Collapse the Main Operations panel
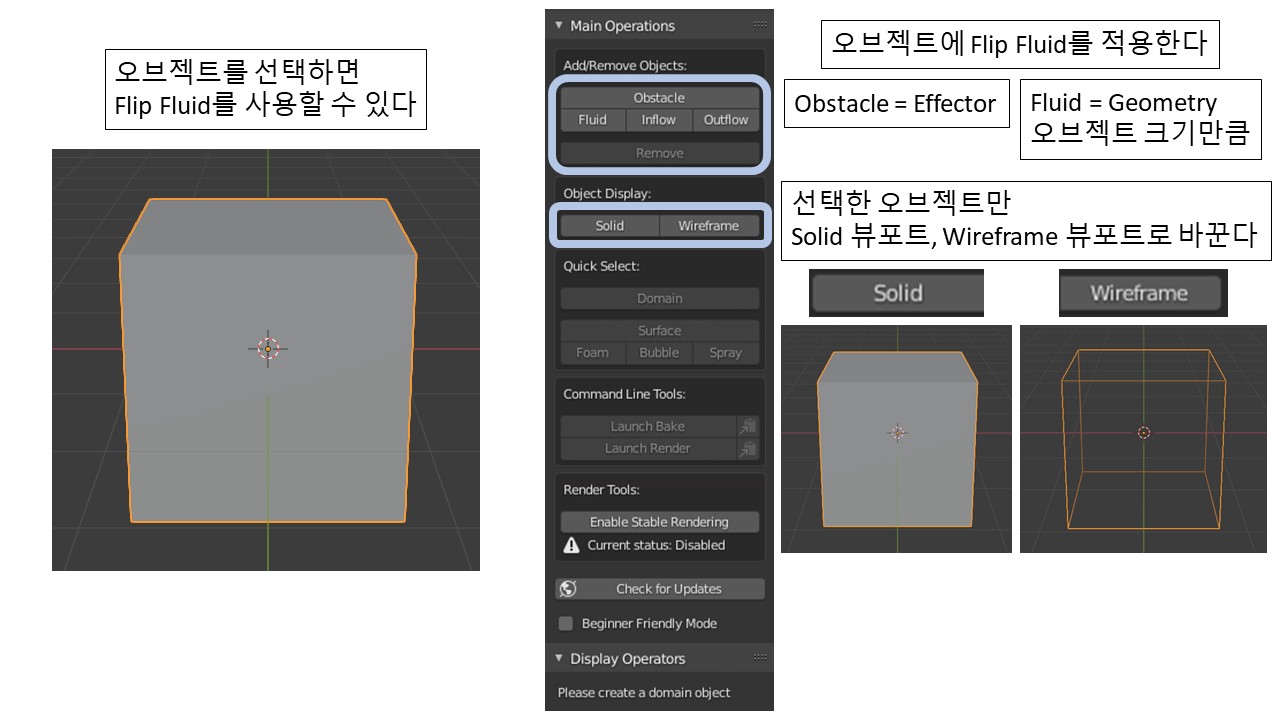Image resolution: width=1280 pixels, height=720 pixels. coord(558,26)
